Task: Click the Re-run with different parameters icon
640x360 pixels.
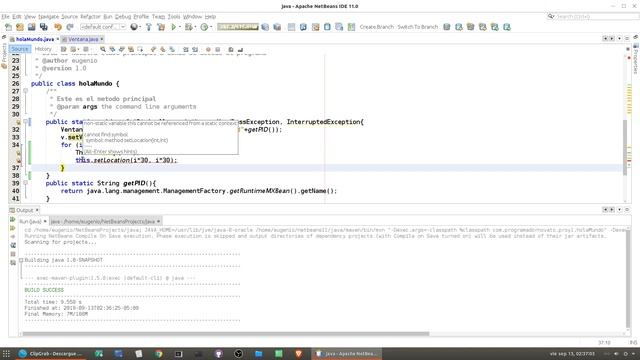Action: [13, 228]
